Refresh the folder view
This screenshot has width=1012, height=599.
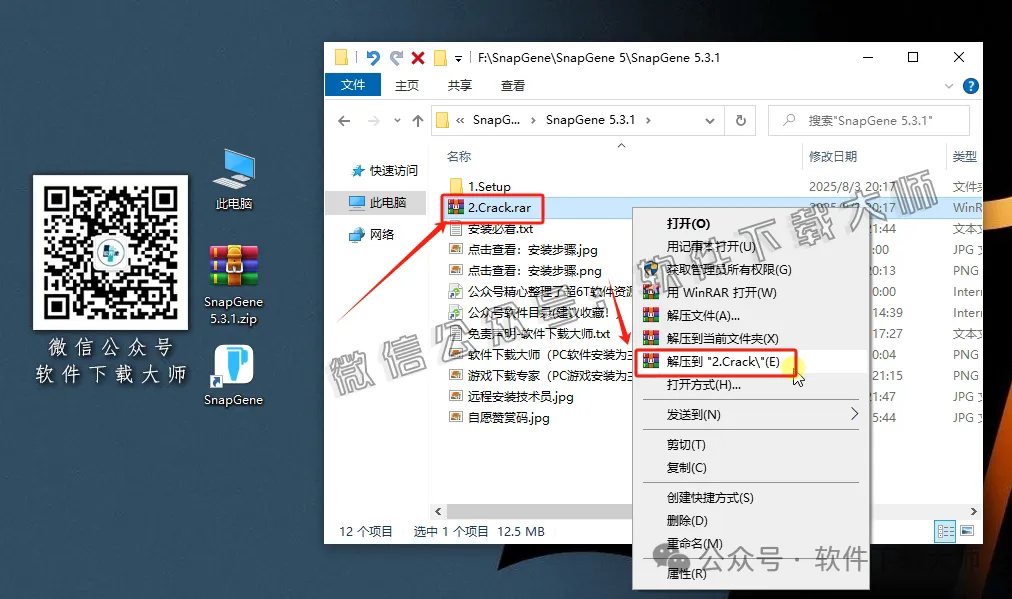tap(739, 119)
